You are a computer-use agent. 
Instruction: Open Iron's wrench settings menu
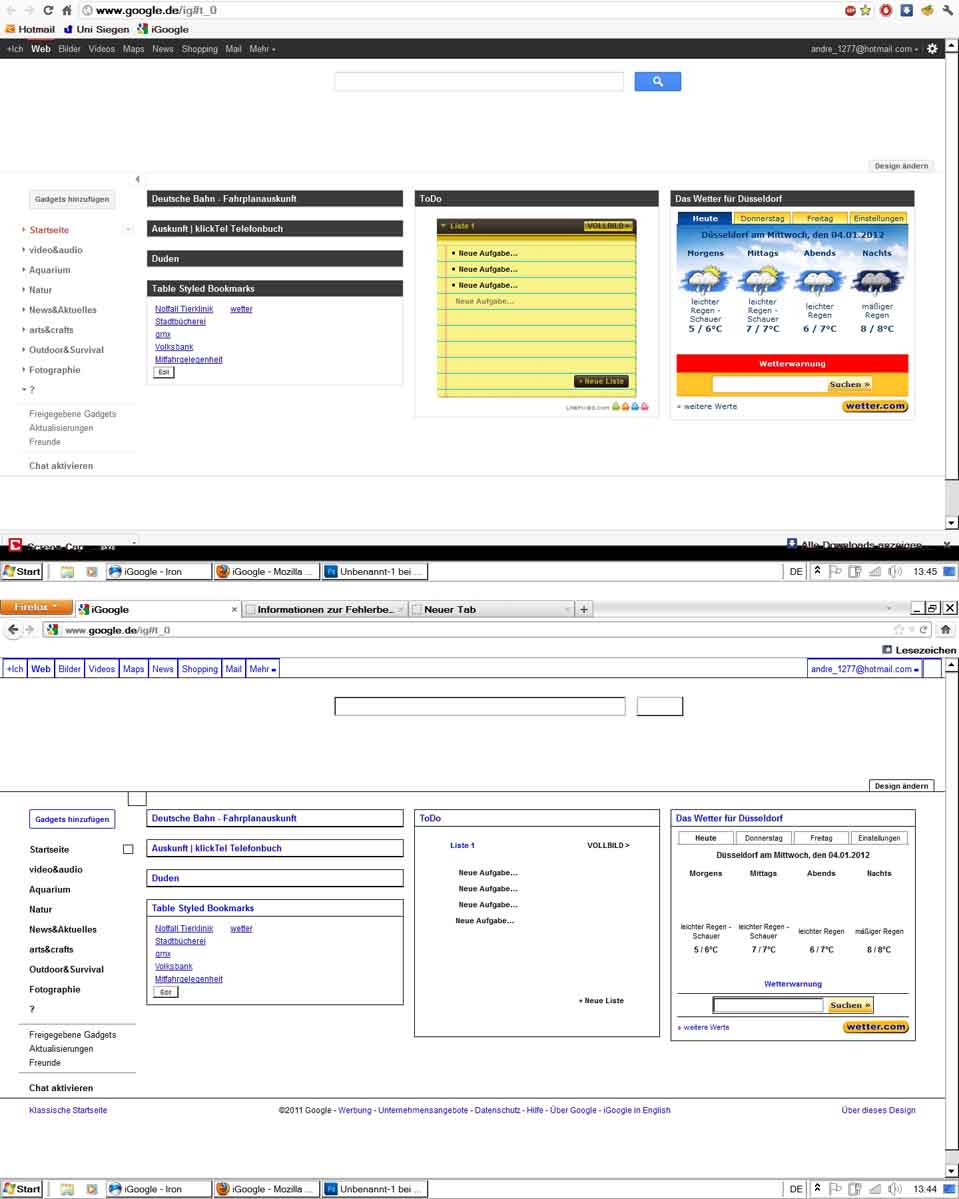(947, 10)
